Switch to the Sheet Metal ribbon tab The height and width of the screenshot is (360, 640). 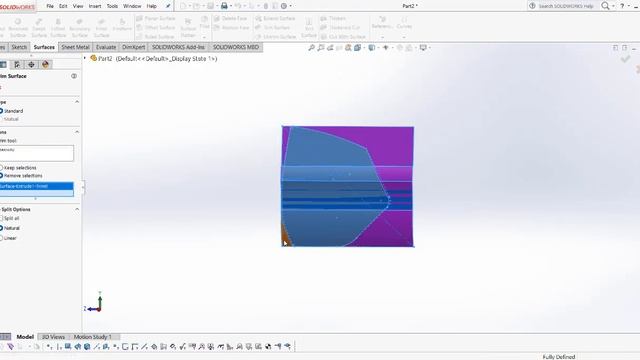tap(75, 47)
